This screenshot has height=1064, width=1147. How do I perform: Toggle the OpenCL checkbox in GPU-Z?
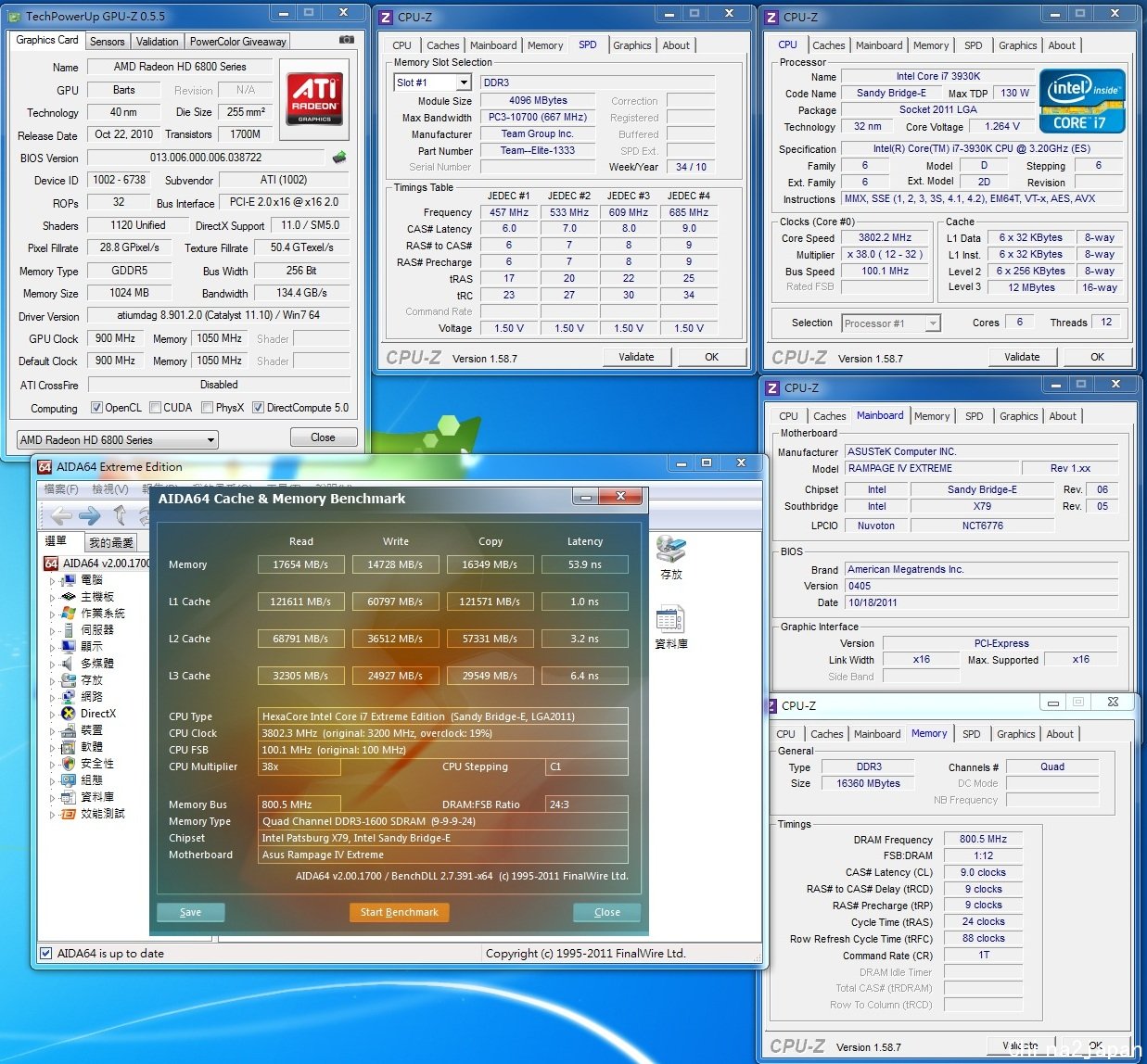[x=96, y=408]
